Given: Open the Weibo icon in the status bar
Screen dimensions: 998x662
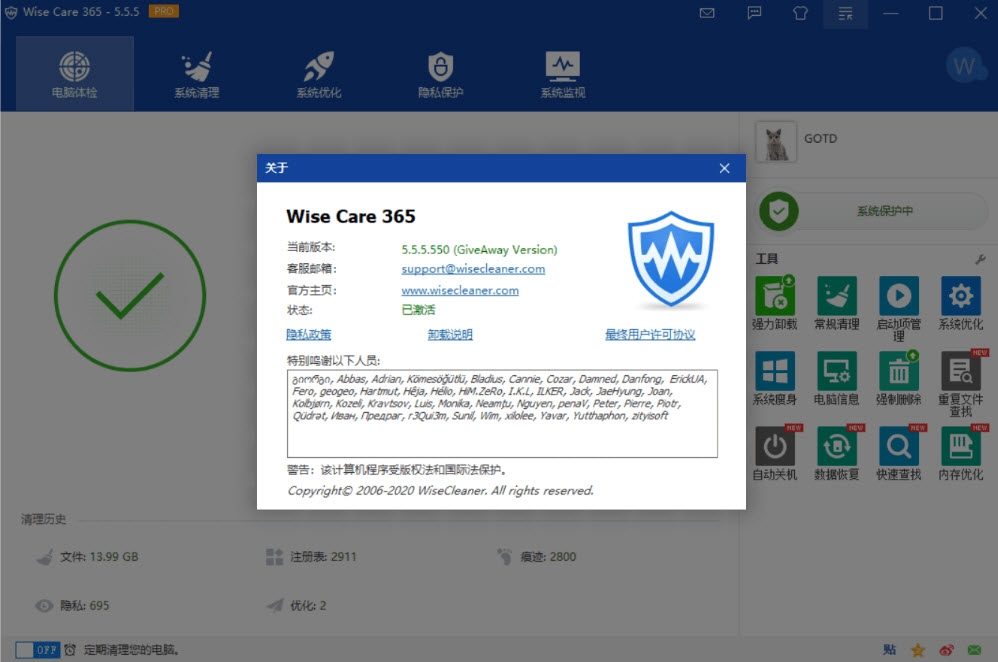Looking at the screenshot, I should pyautogui.click(x=946, y=650).
